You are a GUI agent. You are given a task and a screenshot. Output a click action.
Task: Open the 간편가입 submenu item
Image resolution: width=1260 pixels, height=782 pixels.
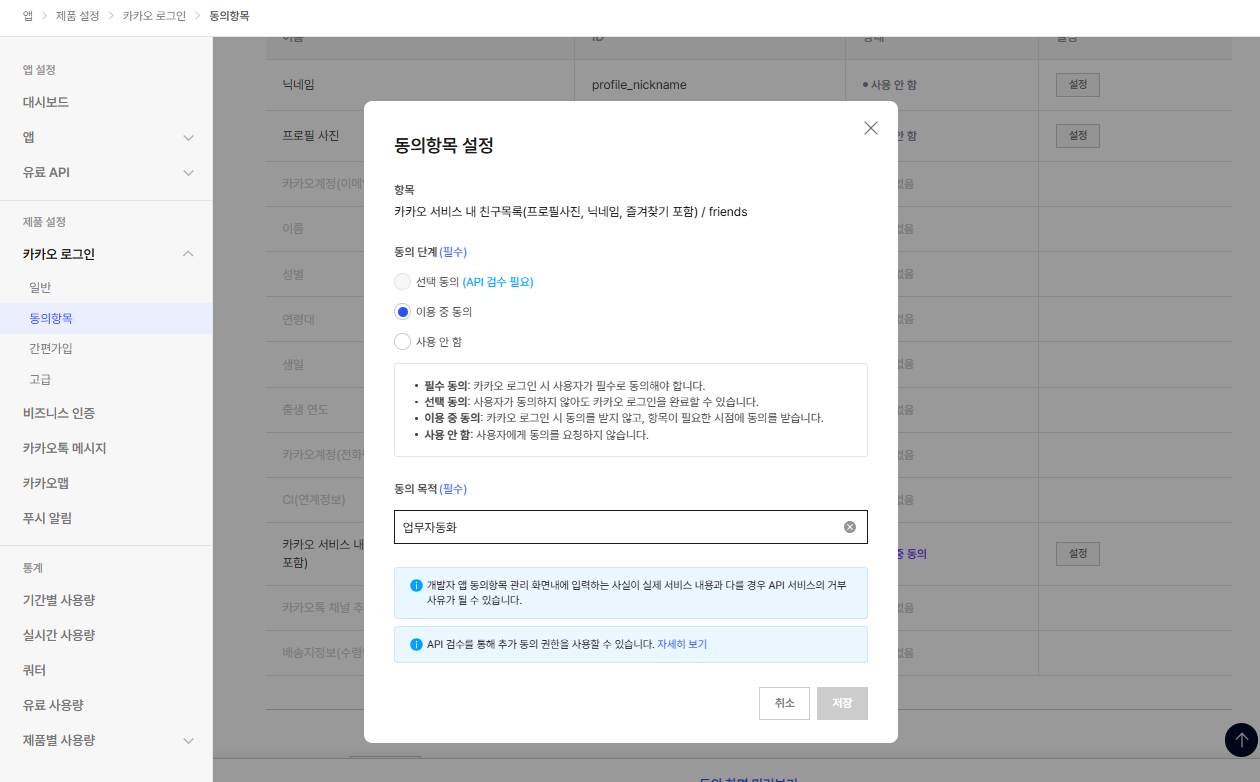(x=51, y=349)
